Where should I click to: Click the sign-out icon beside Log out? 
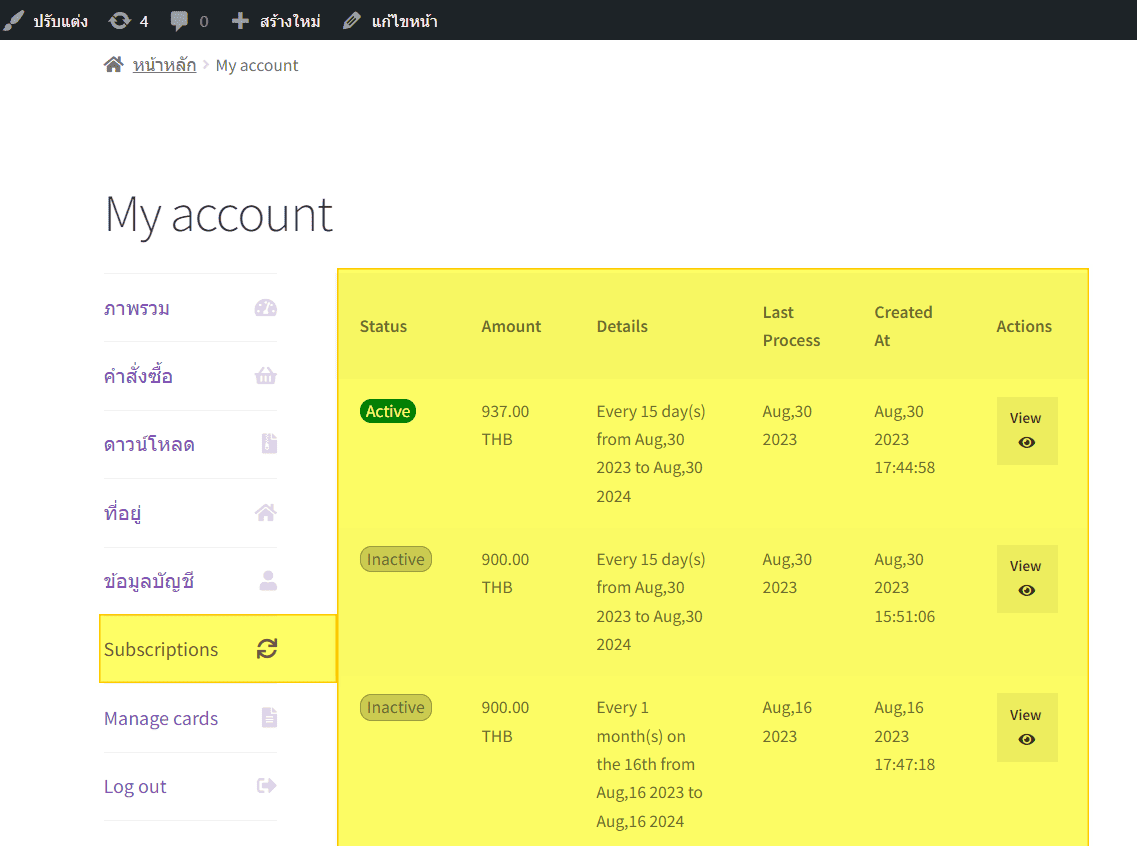click(x=266, y=786)
